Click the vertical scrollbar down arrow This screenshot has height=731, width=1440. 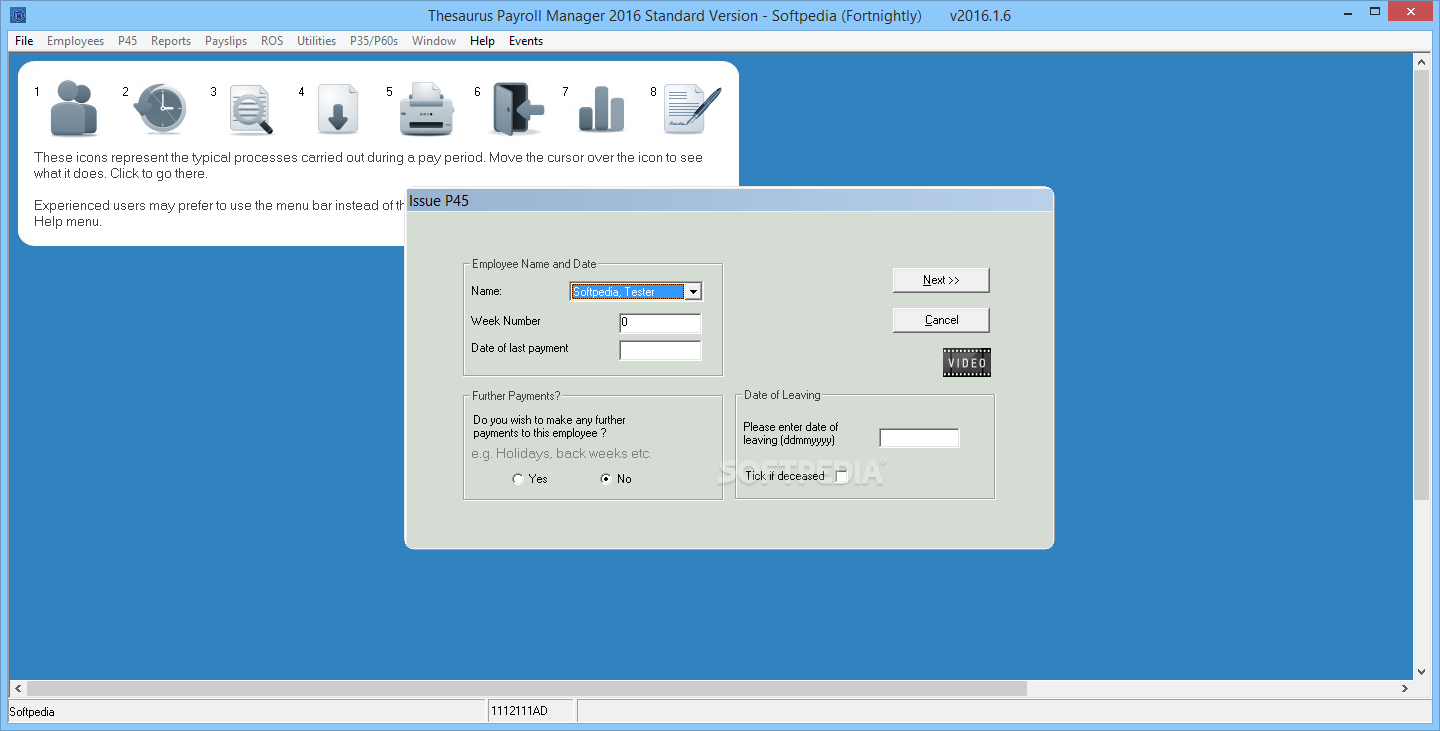tap(1421, 672)
